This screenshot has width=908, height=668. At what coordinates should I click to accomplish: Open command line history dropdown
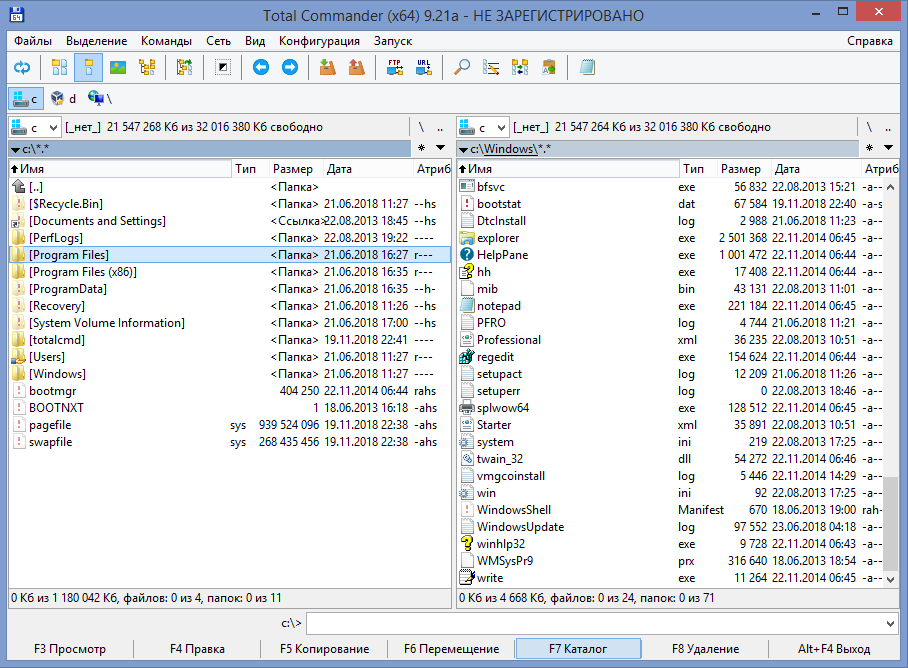point(890,623)
